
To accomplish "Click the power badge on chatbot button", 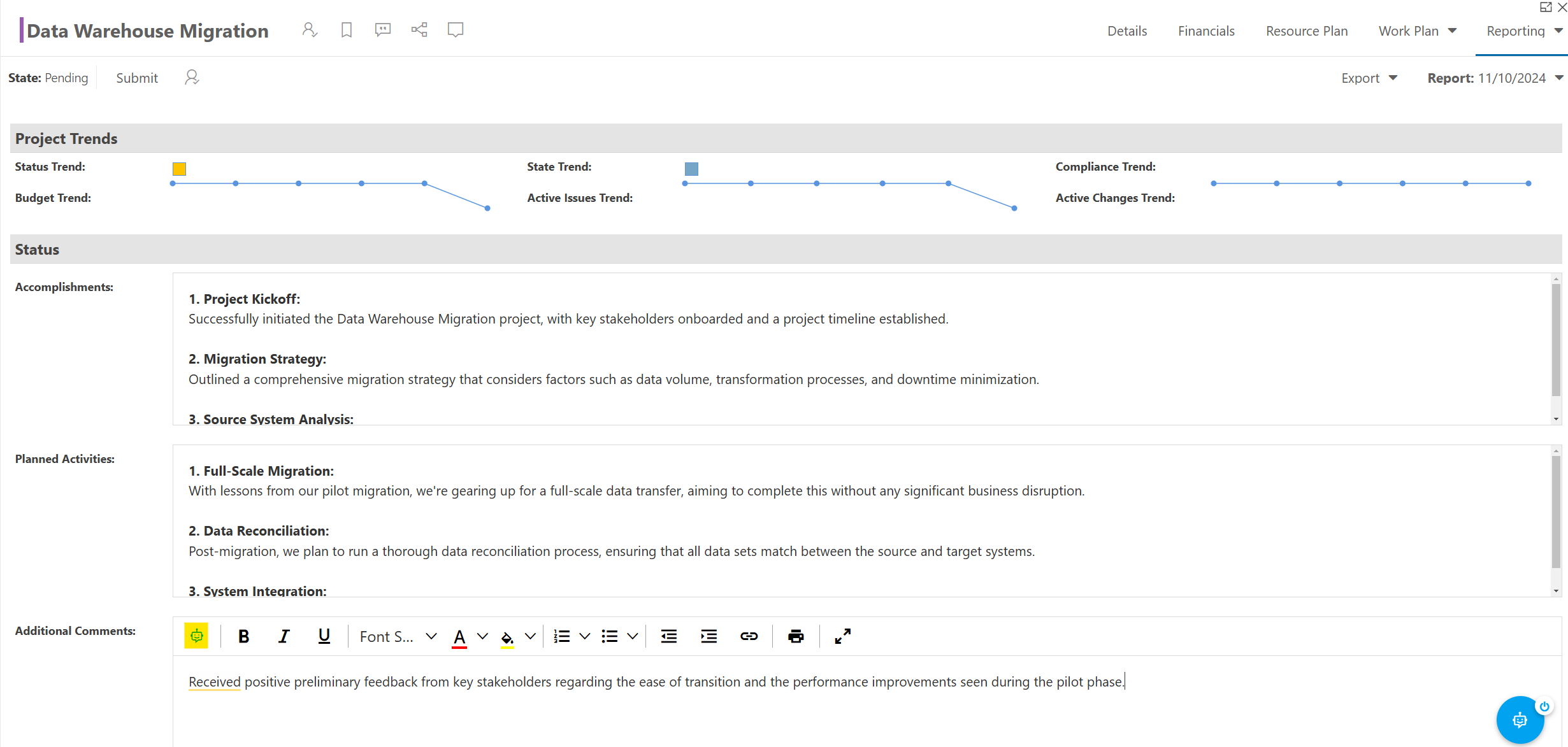I will click(1544, 706).
